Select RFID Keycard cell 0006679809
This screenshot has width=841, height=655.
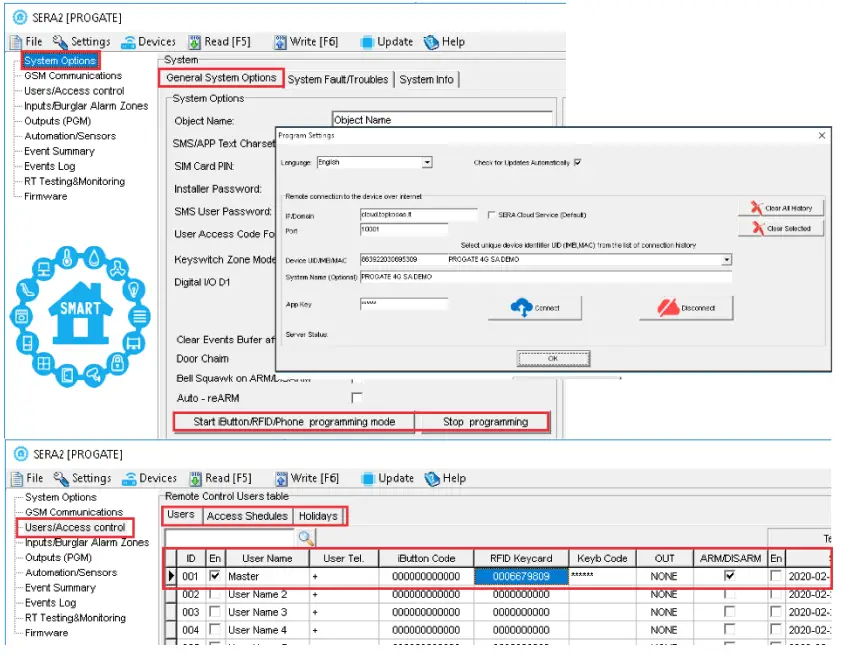tap(521, 576)
